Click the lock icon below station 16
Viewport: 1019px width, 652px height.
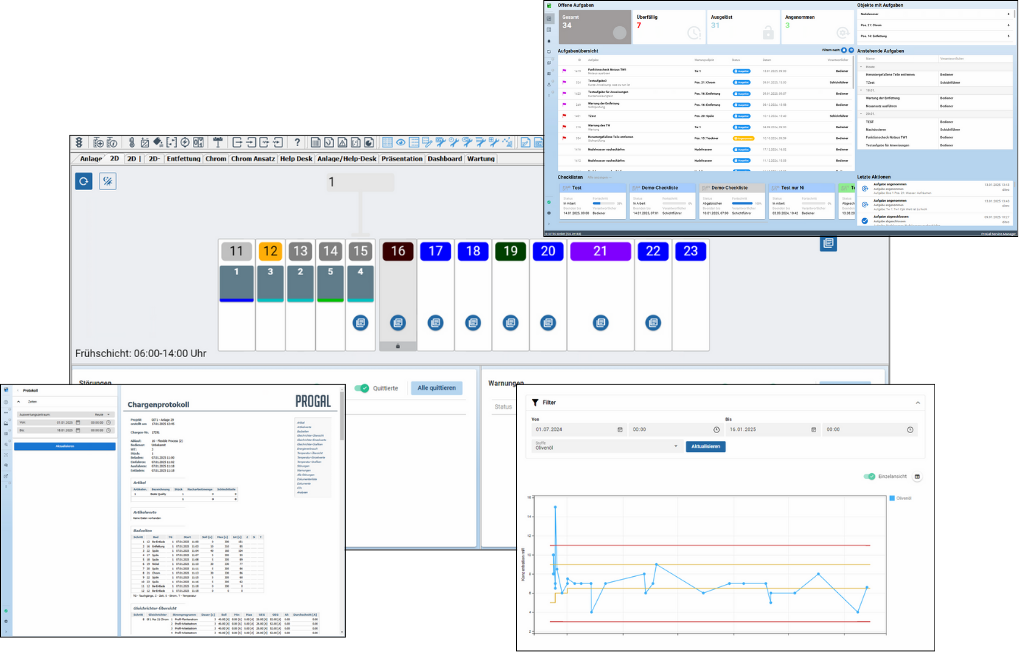click(x=398, y=346)
